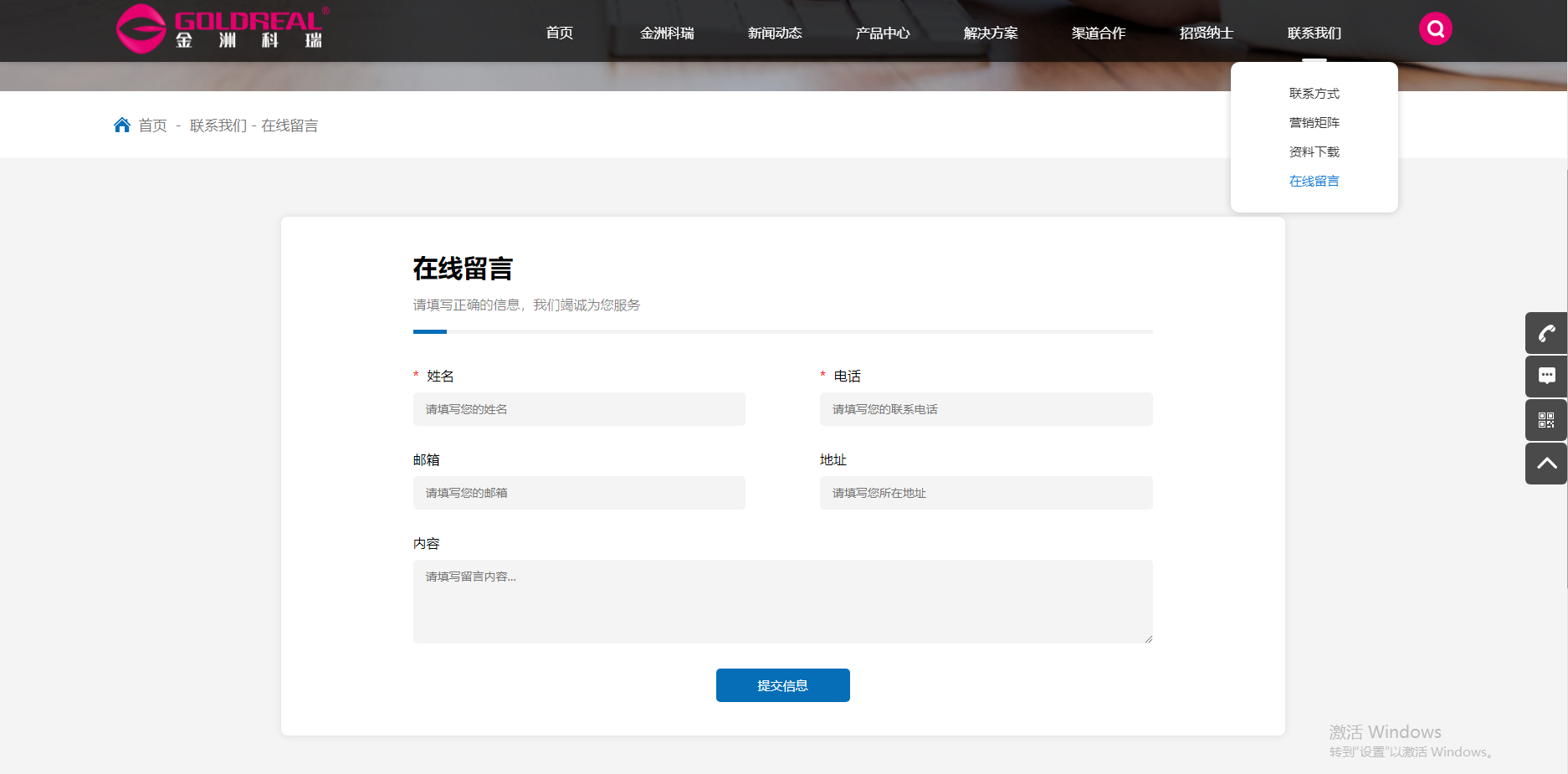1568x774 pixels.
Task: Select 营销矩阵 in dropdown menu
Action: (x=1314, y=122)
